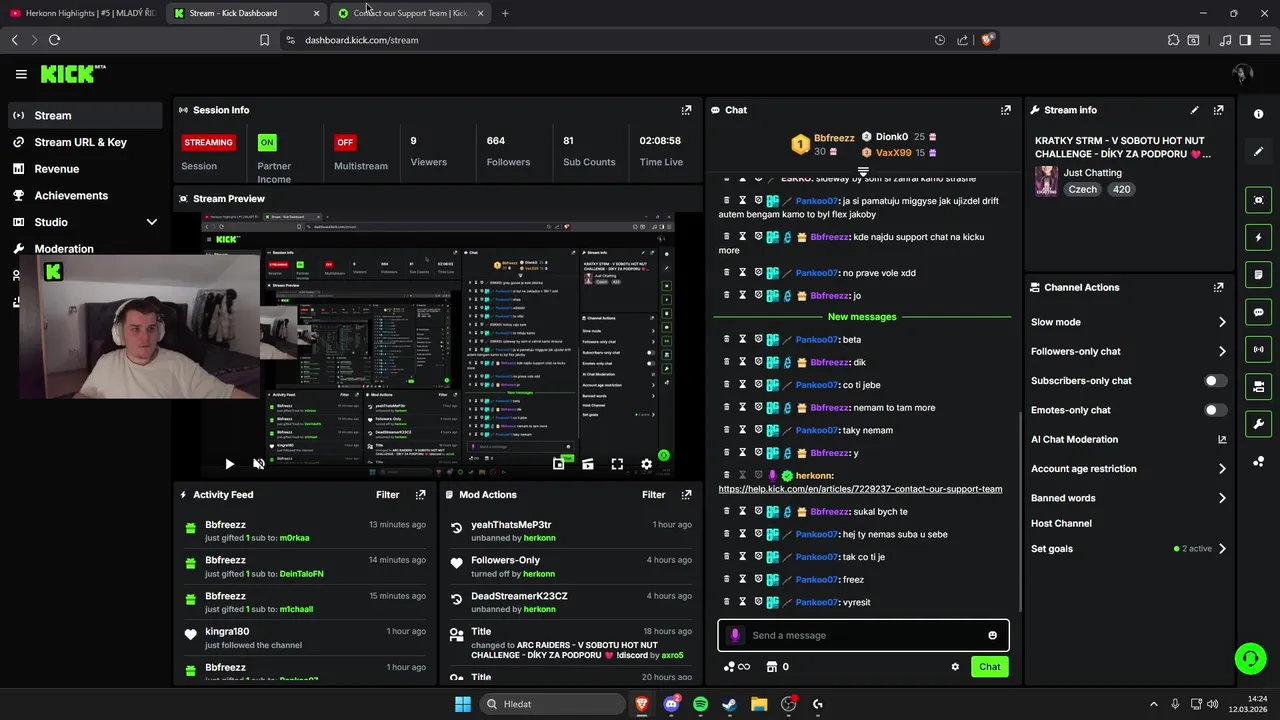
Task: Pop out the Channel Actions panel
Action: click(x=1218, y=287)
